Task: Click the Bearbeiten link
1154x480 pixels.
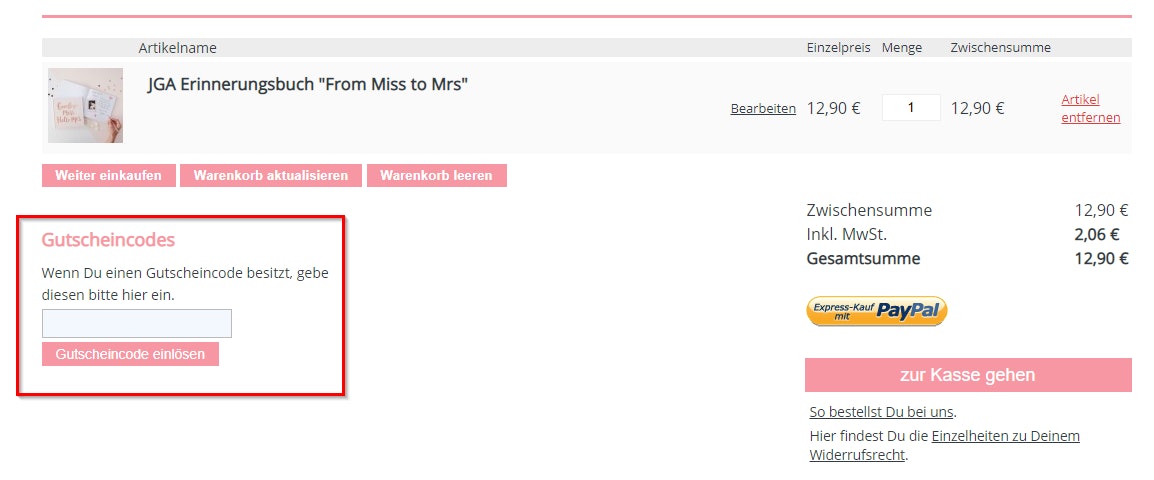Action: click(763, 108)
